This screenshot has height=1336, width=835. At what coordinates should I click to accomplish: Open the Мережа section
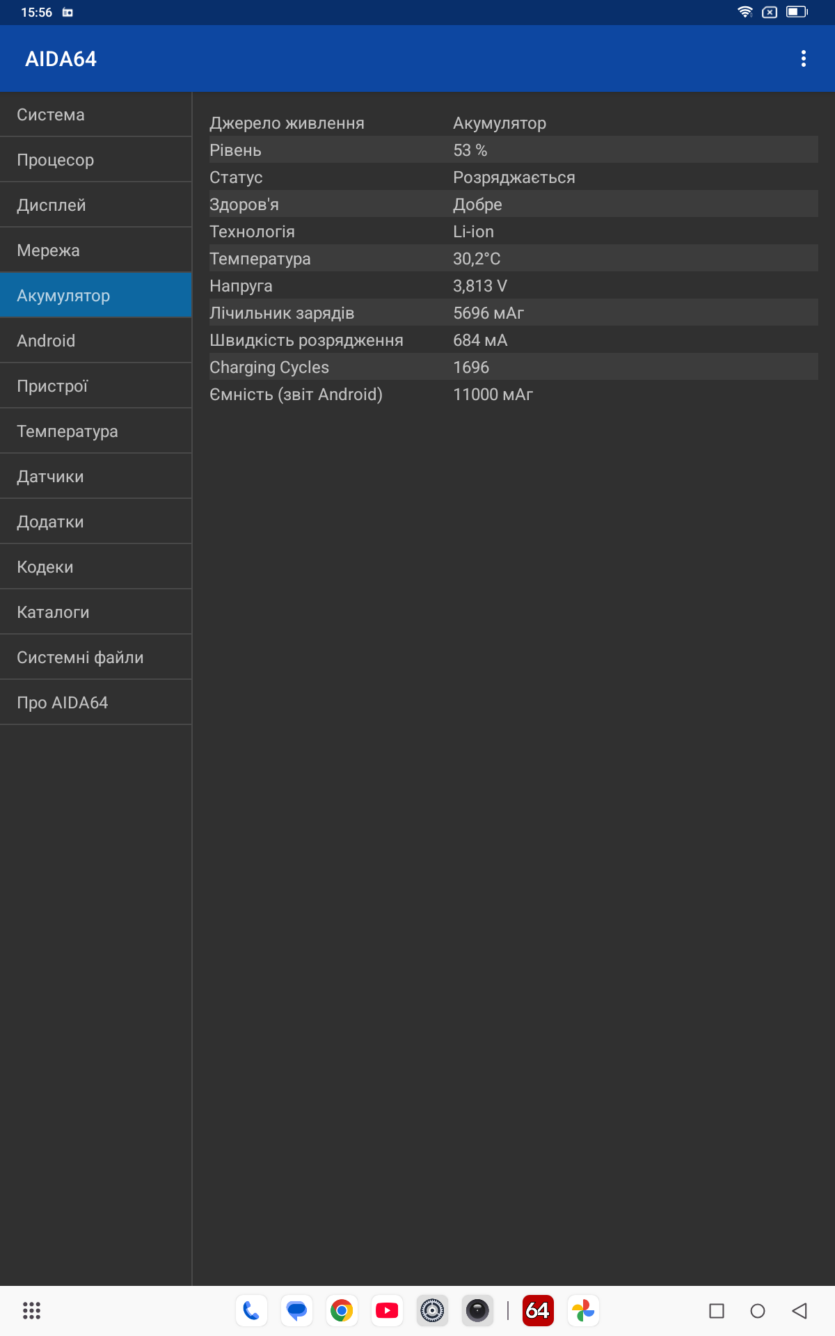(96, 250)
